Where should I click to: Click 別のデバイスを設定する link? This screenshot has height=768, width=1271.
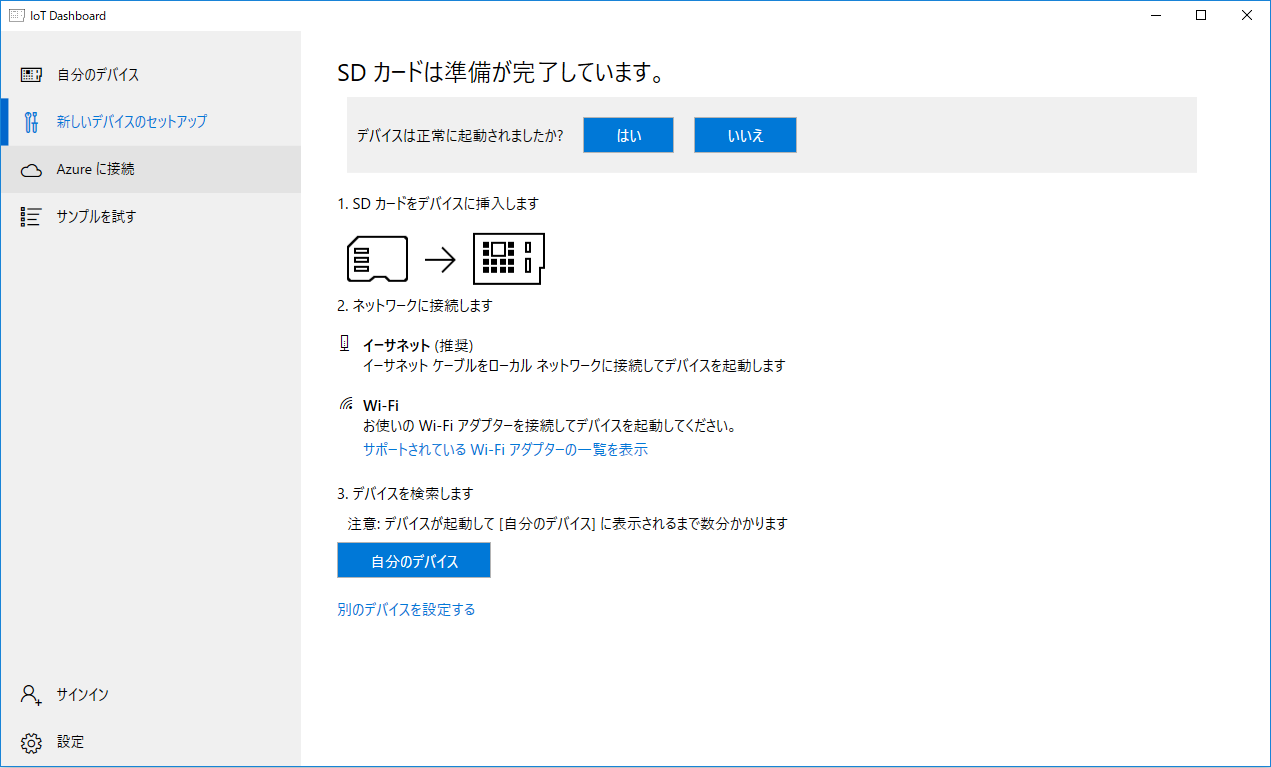pos(406,609)
